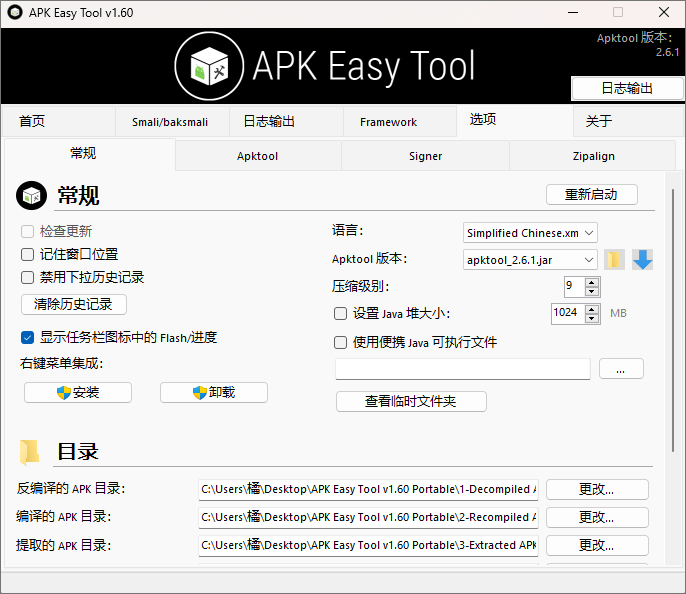Click the title bar app icon
The width and height of the screenshot is (686, 594).
tap(15, 12)
